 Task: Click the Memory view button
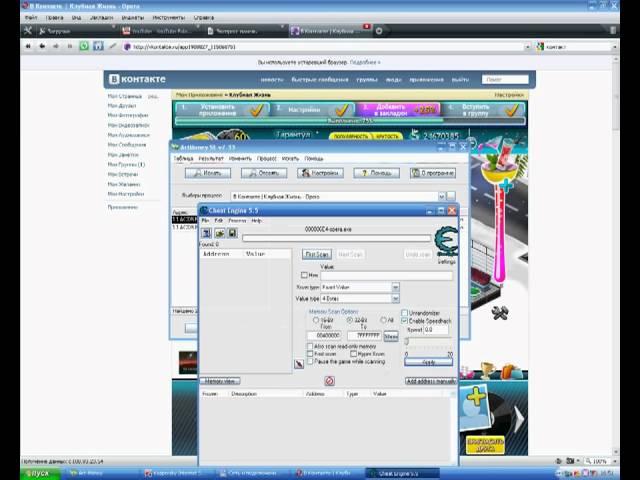(219, 381)
